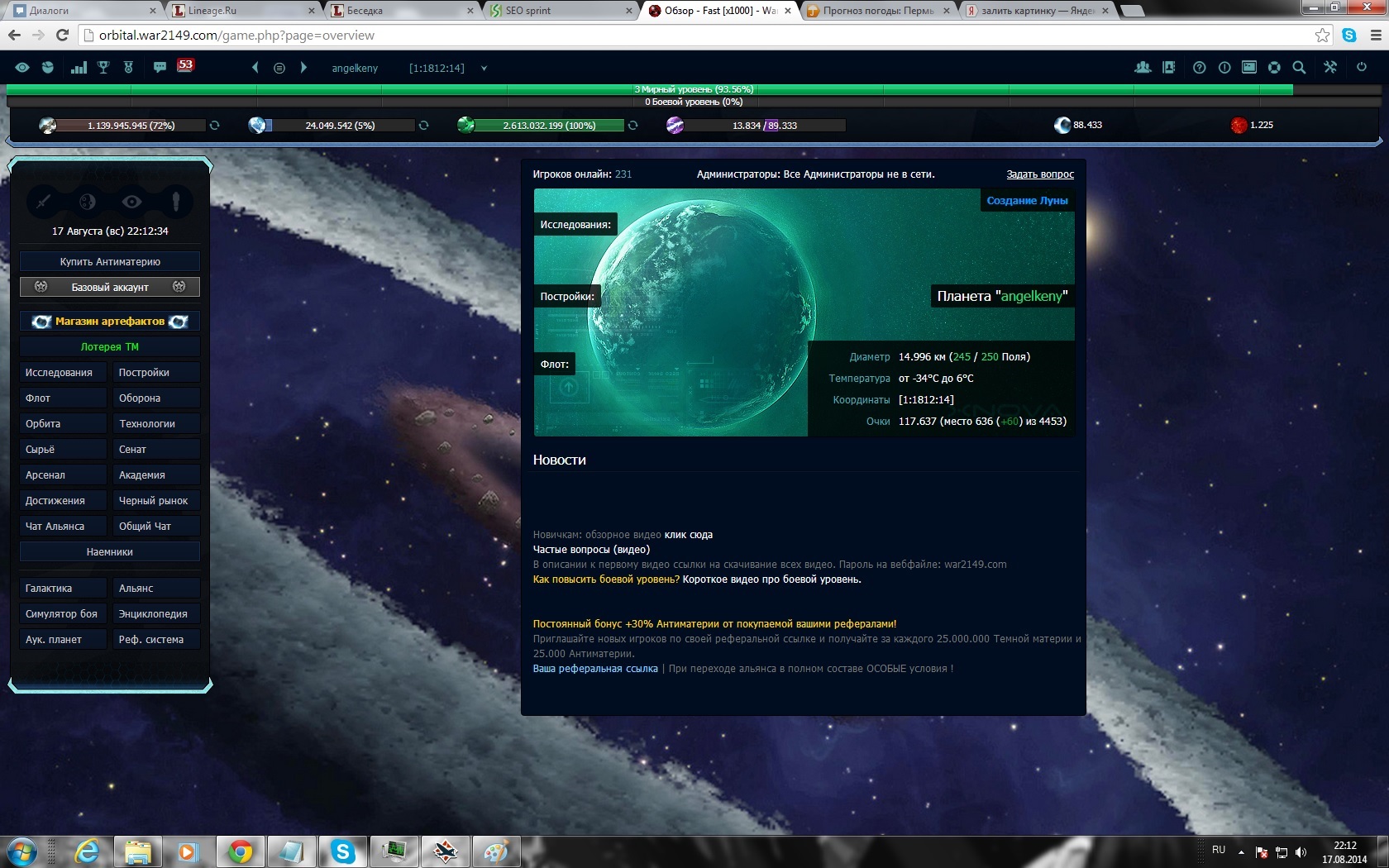
Task: Open Чат Альянса menu item
Action: (x=64, y=526)
